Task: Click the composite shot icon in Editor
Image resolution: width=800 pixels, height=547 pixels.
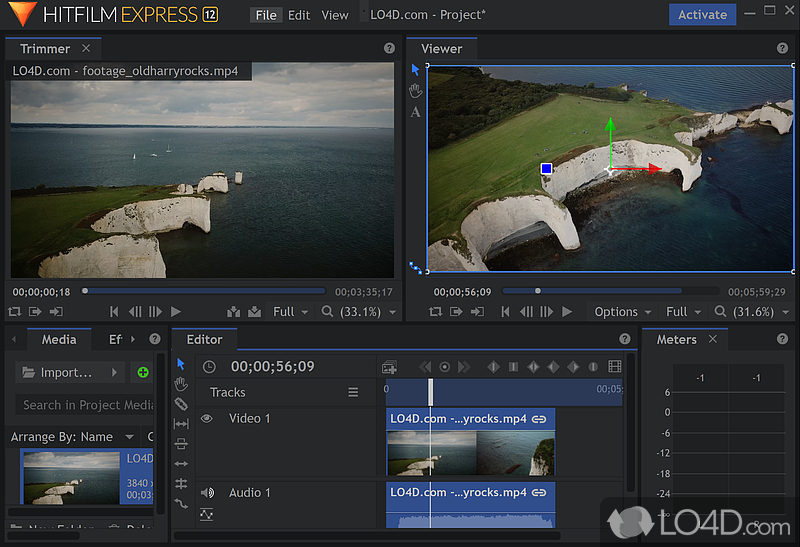Action: [389, 367]
